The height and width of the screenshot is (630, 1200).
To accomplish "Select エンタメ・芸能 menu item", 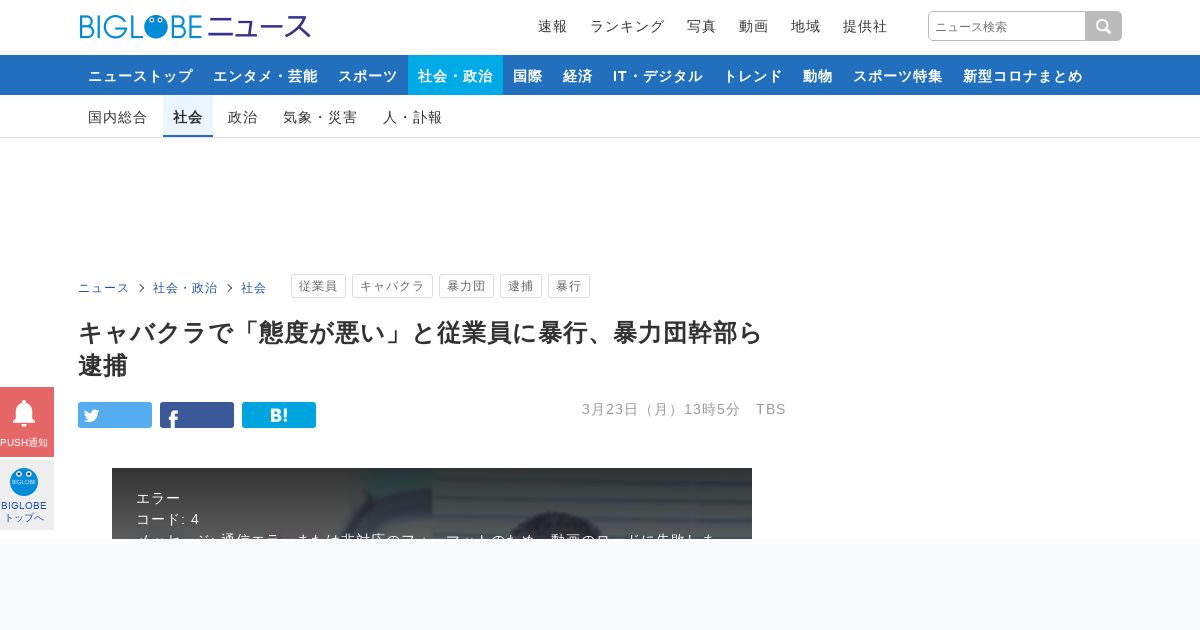I will tap(265, 75).
